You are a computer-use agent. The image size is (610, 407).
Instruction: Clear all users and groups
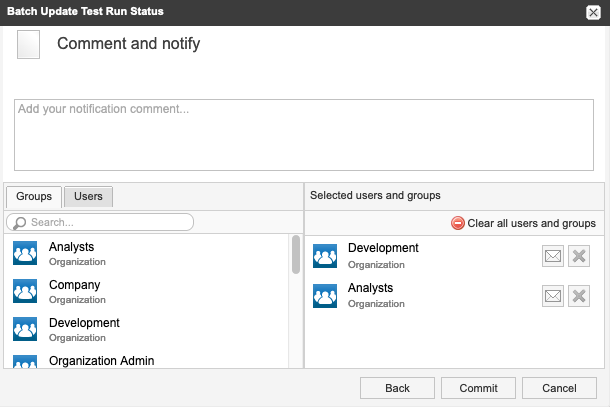click(531, 224)
